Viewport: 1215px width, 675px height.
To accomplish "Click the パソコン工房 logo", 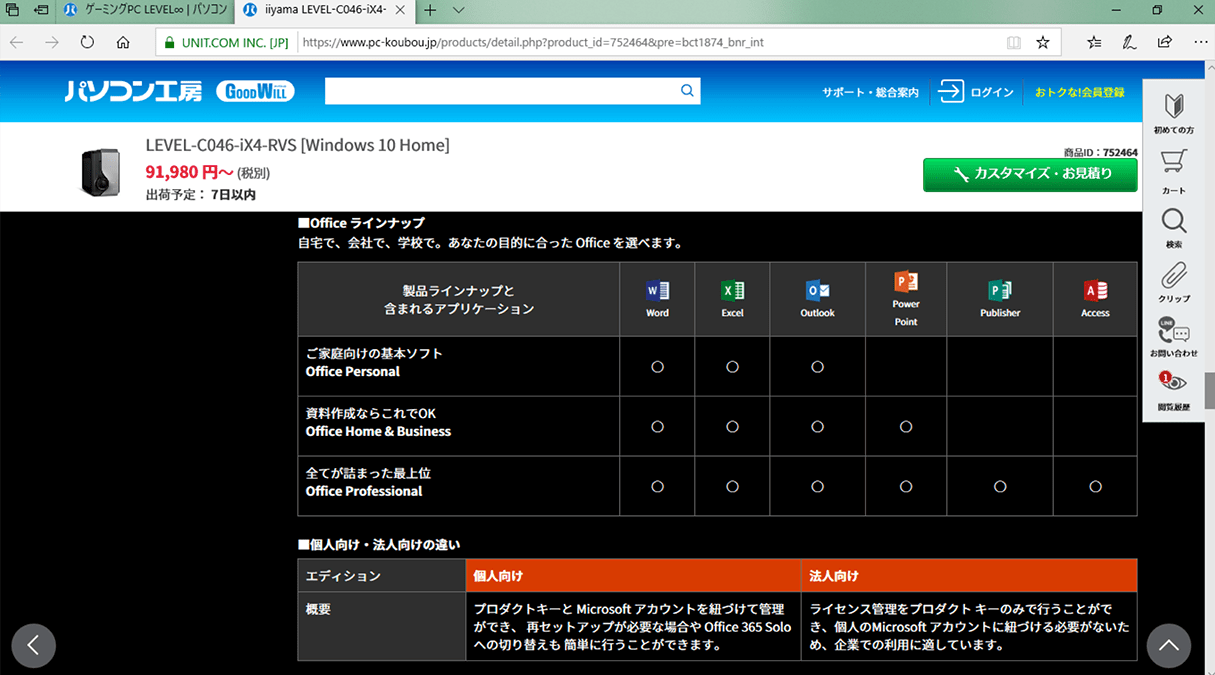I will (134, 91).
